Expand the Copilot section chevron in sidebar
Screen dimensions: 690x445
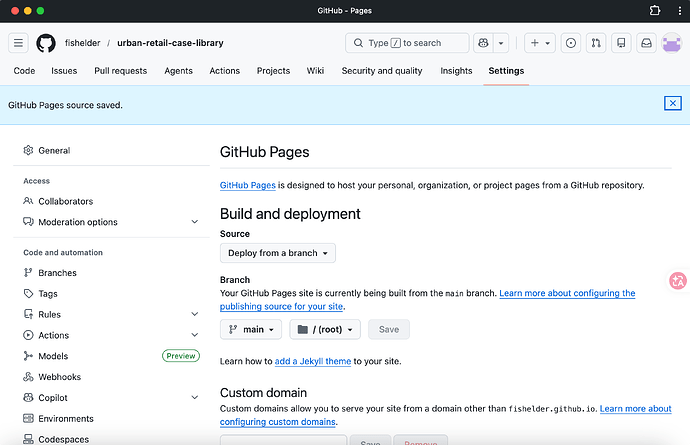[x=195, y=397]
